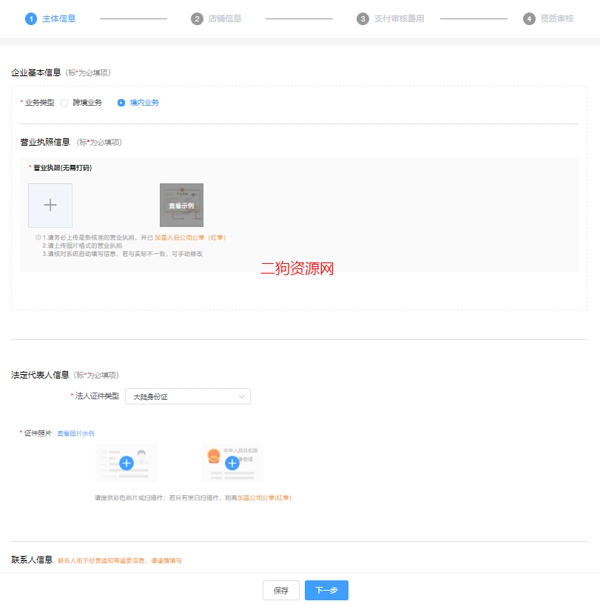Click the 营业执照(无需打码) label
Screen dimensions: 600x604
[x=62, y=168]
